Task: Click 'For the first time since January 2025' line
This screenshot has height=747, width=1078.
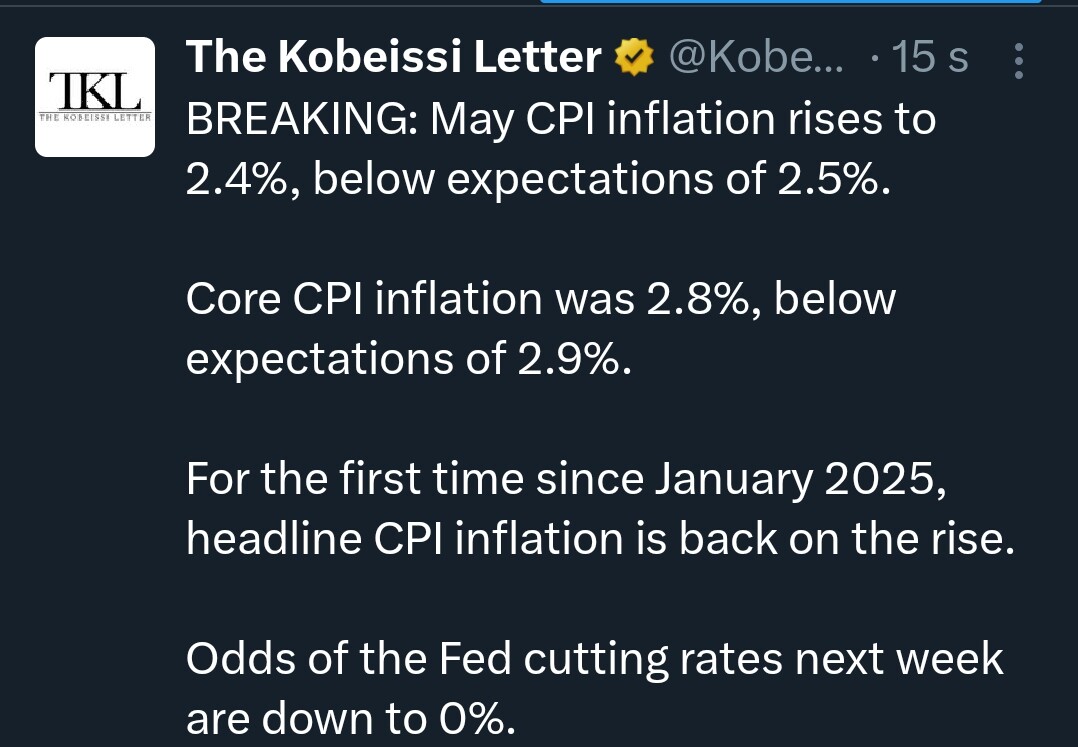Action: click(x=566, y=479)
